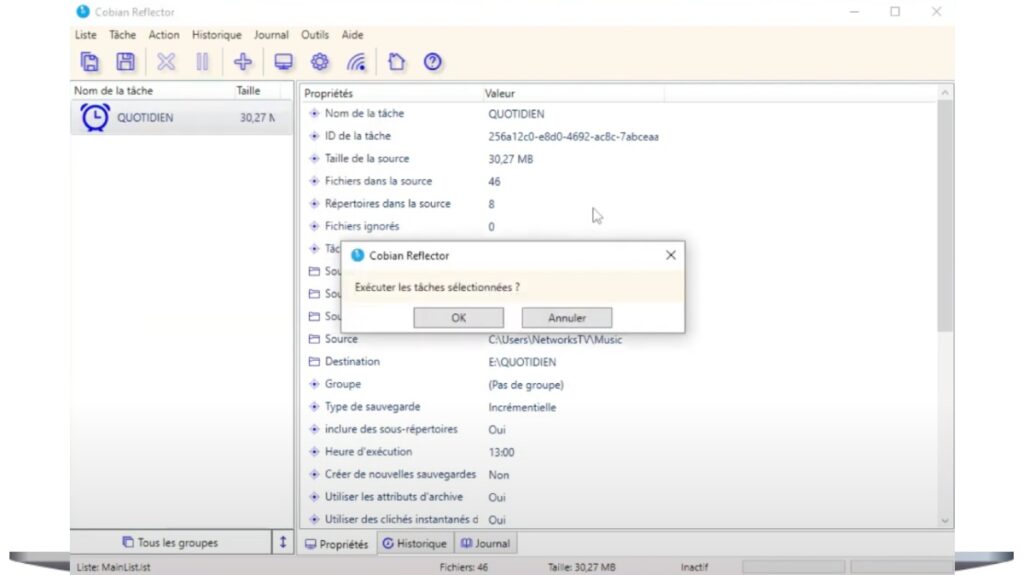Click the run selected tasks floppy icon
Viewport: 1024px width, 575px height.
[125, 62]
